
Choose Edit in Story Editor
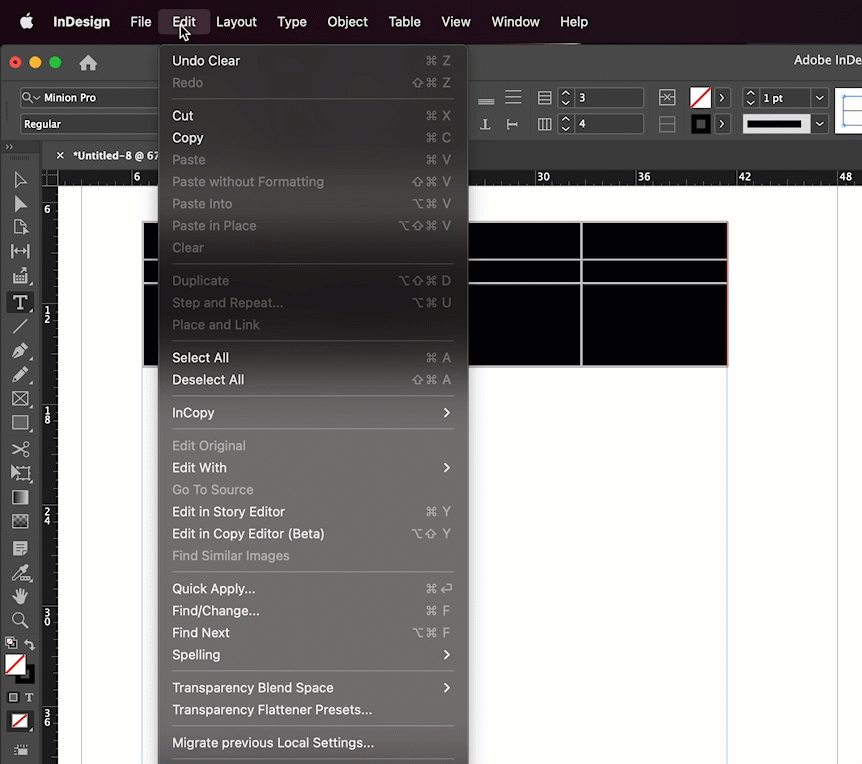click(312, 512)
